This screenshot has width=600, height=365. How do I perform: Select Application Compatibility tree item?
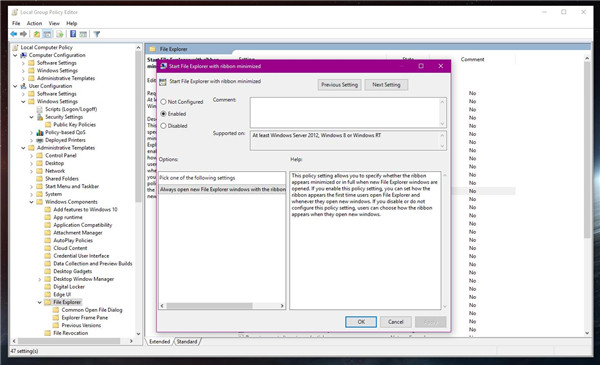click(x=83, y=225)
